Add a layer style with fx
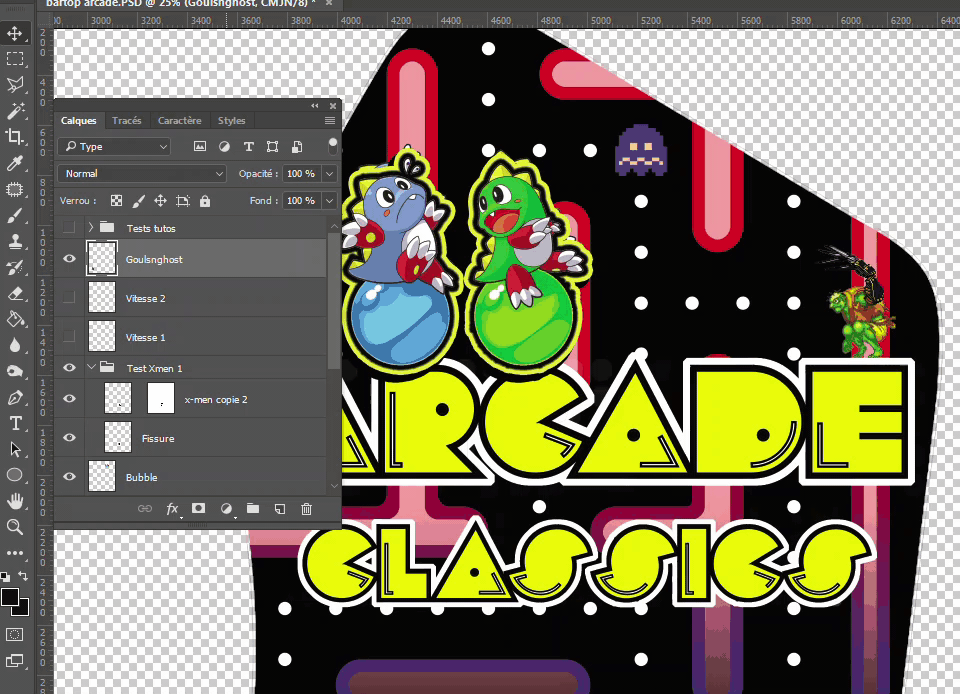 (172, 509)
